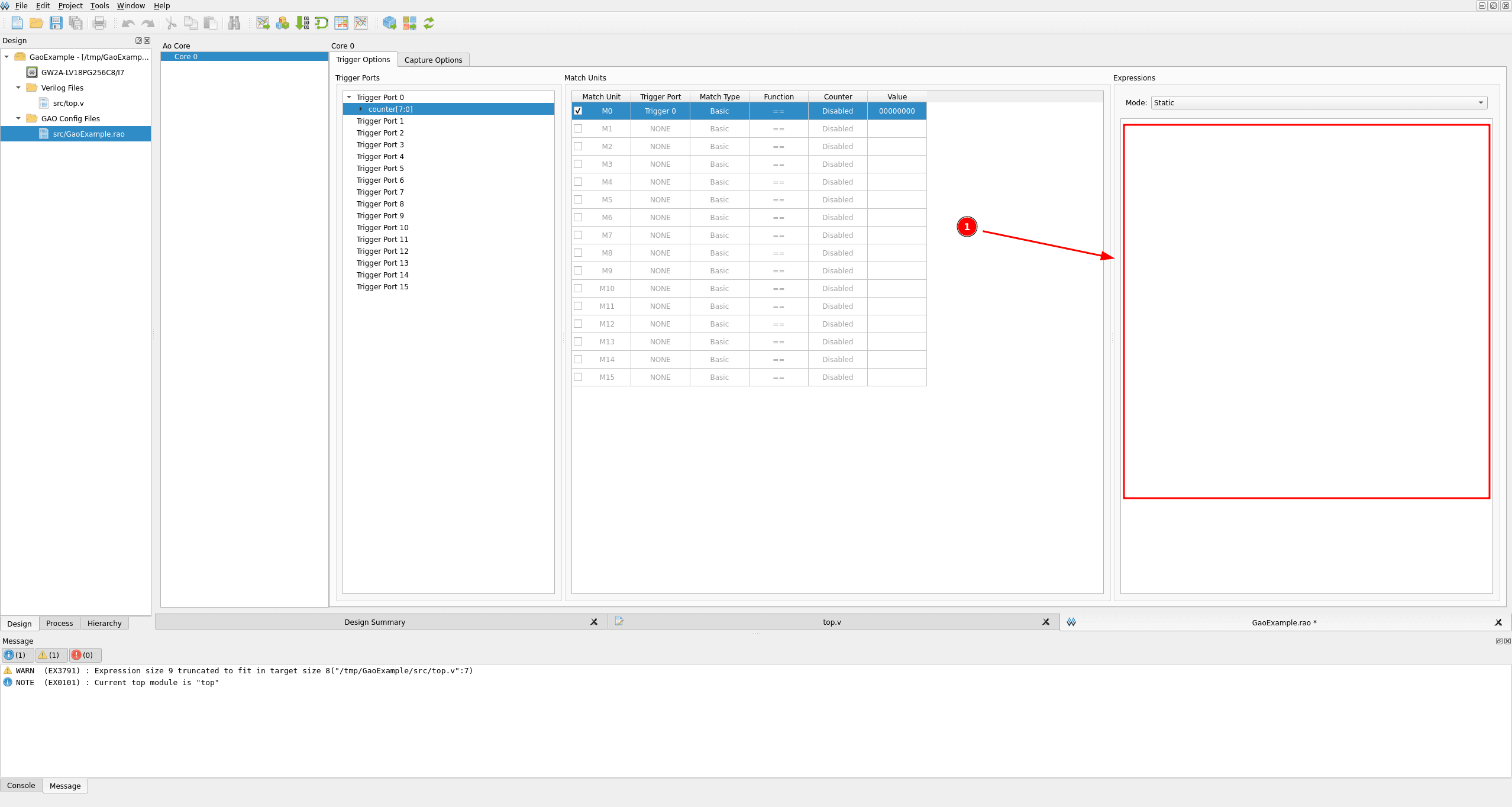The height and width of the screenshot is (807, 1512).
Task: Select src/top.v in the design tree
Action: click(x=68, y=103)
